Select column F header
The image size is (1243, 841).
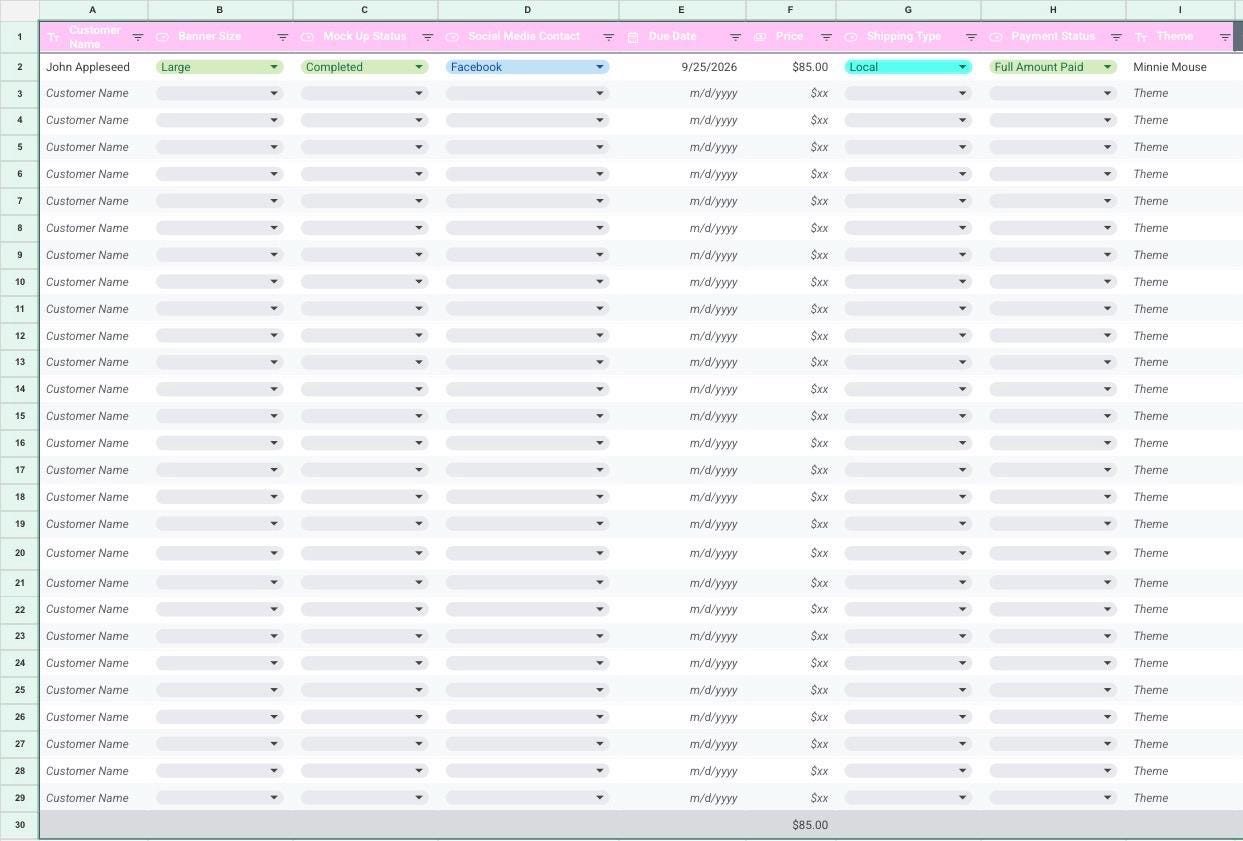(790, 10)
